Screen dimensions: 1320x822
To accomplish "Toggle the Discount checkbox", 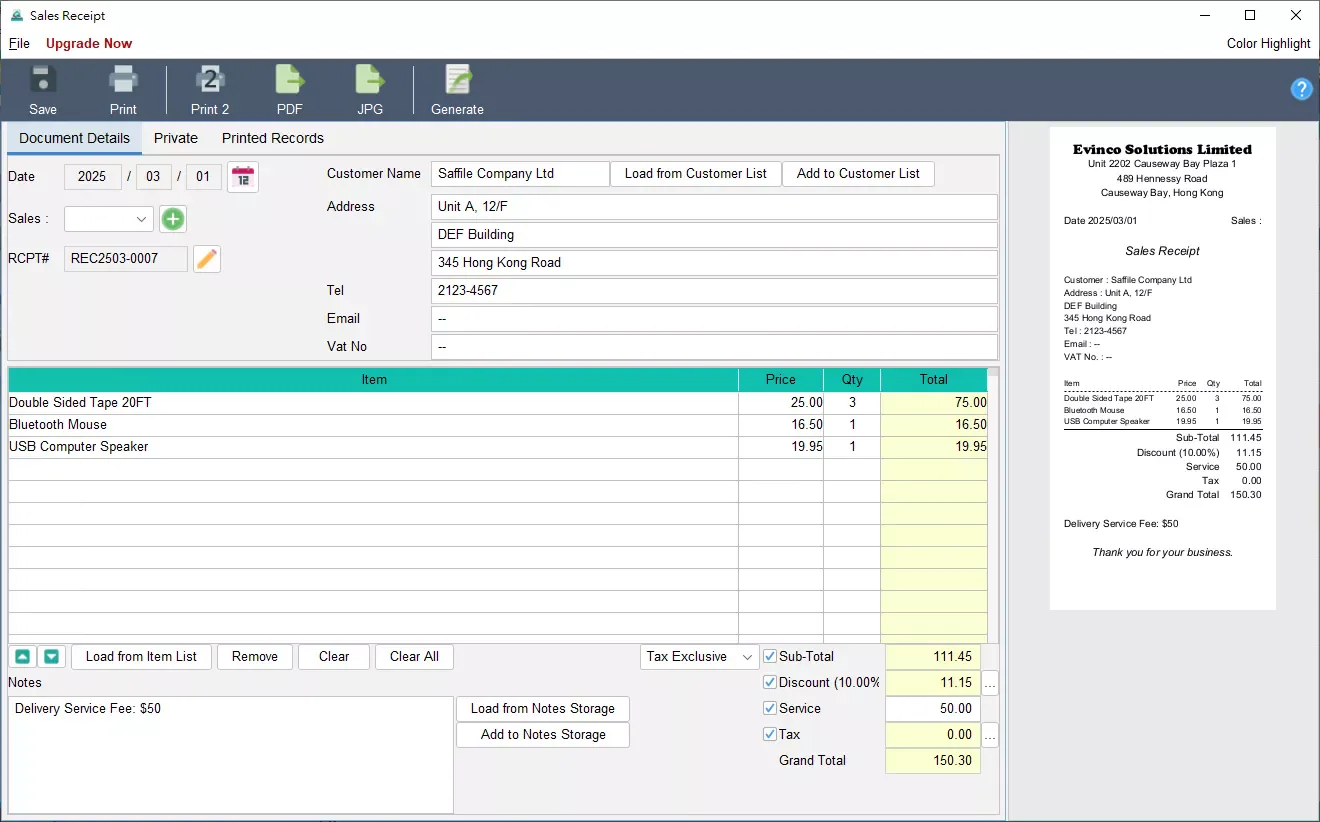I will point(770,683).
